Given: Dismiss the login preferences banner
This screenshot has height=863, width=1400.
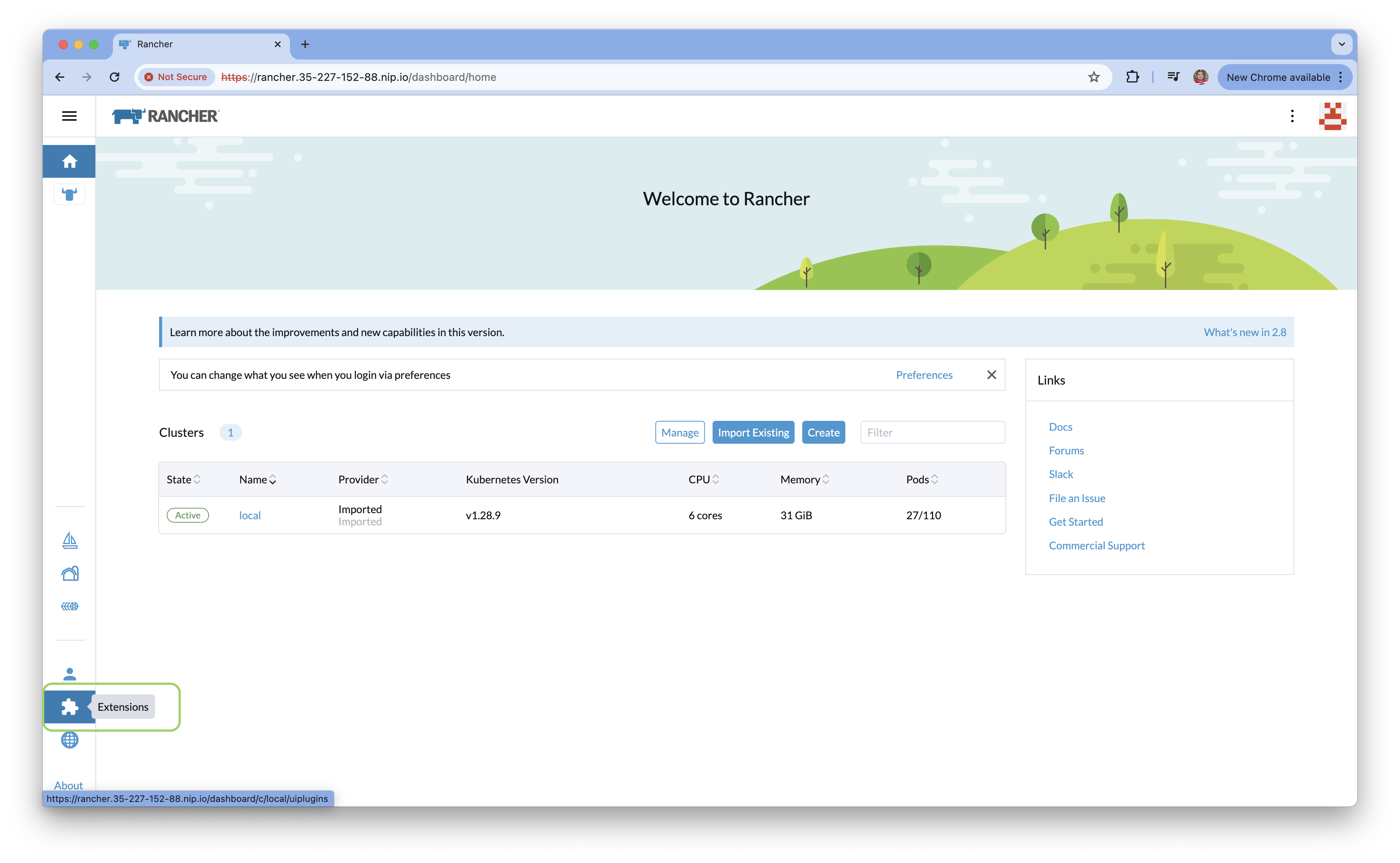Looking at the screenshot, I should (991, 374).
